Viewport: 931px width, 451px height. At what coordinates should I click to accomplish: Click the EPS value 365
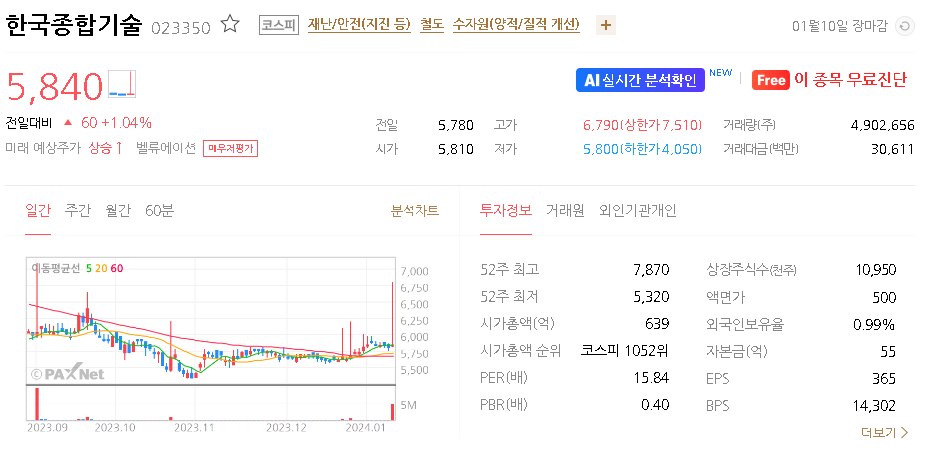click(884, 378)
